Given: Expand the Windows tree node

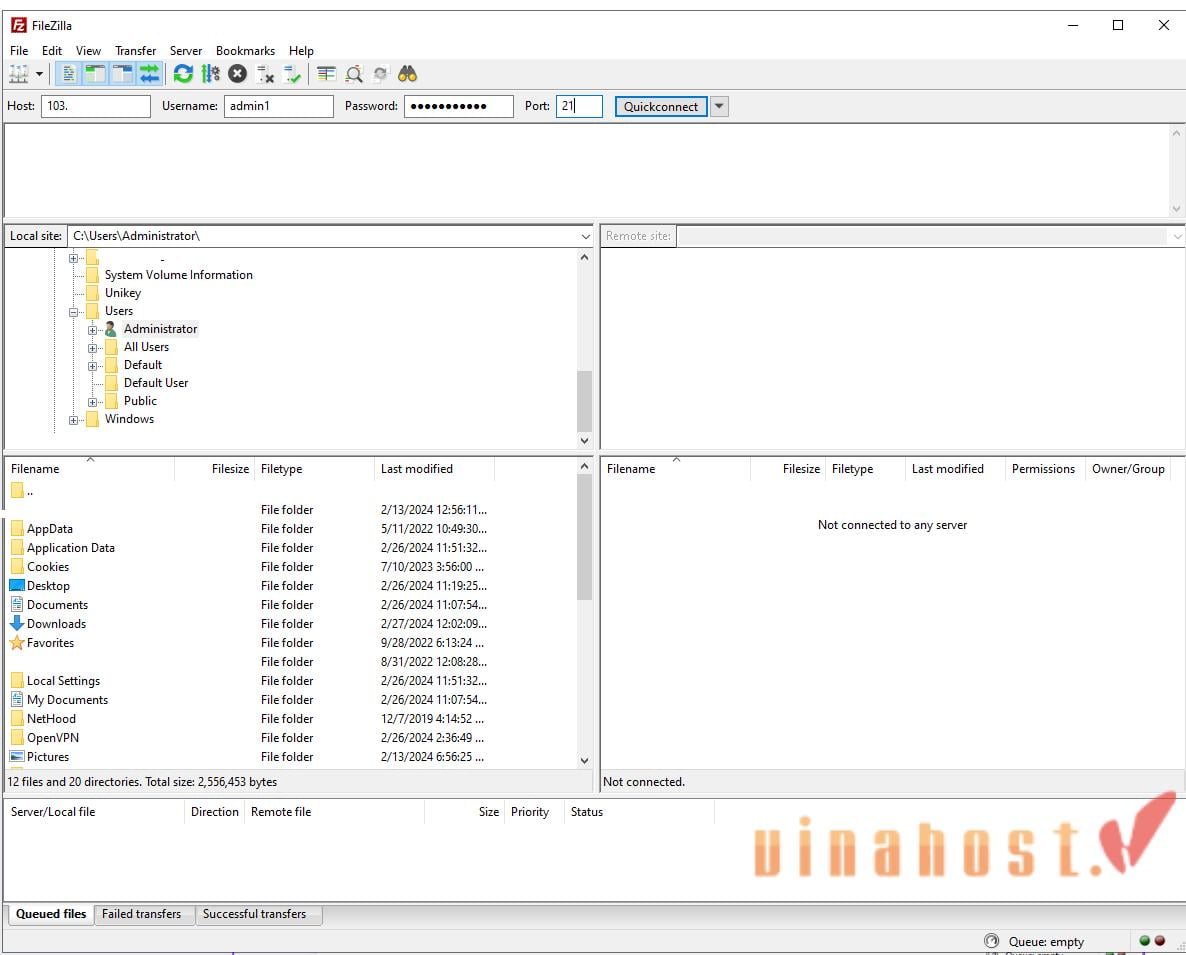Looking at the screenshot, I should pyautogui.click(x=73, y=420).
